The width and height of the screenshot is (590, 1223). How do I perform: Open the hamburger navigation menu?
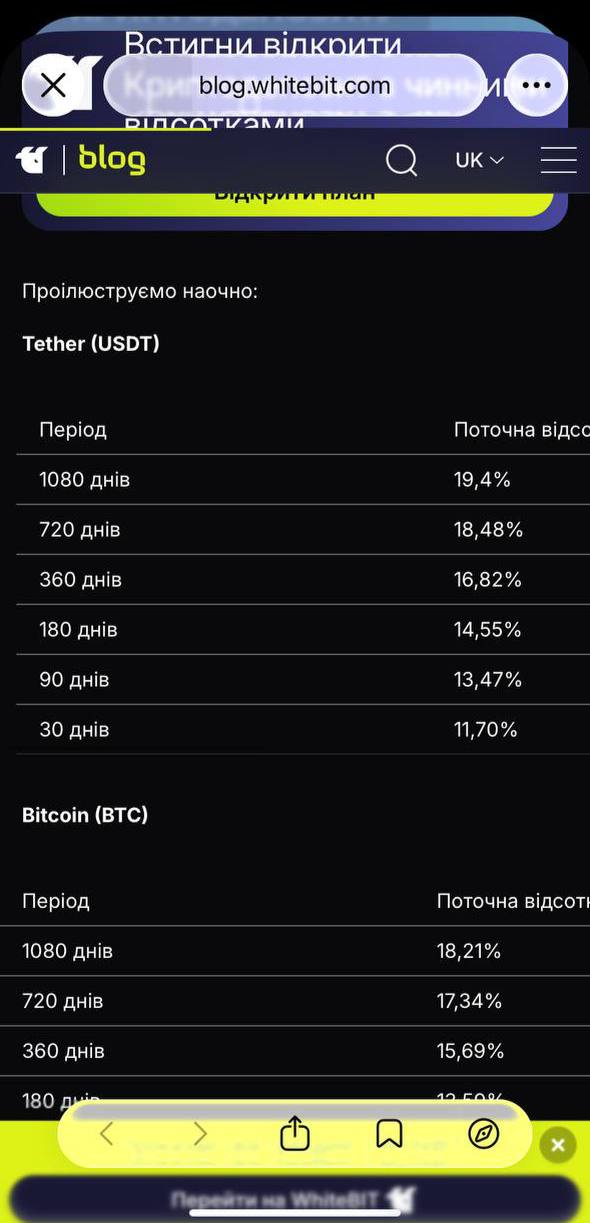(x=558, y=160)
